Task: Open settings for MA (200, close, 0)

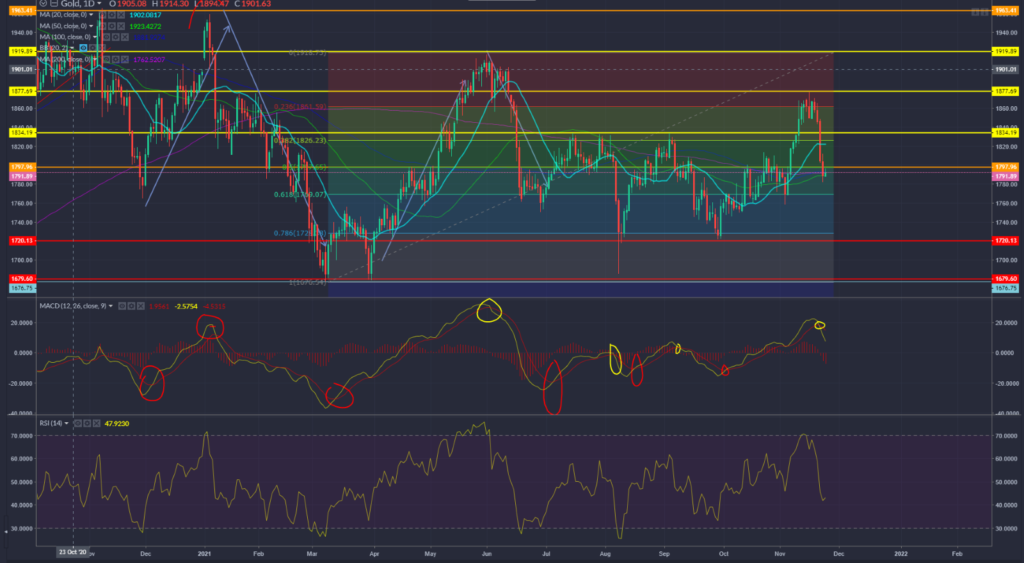Action: pos(116,59)
